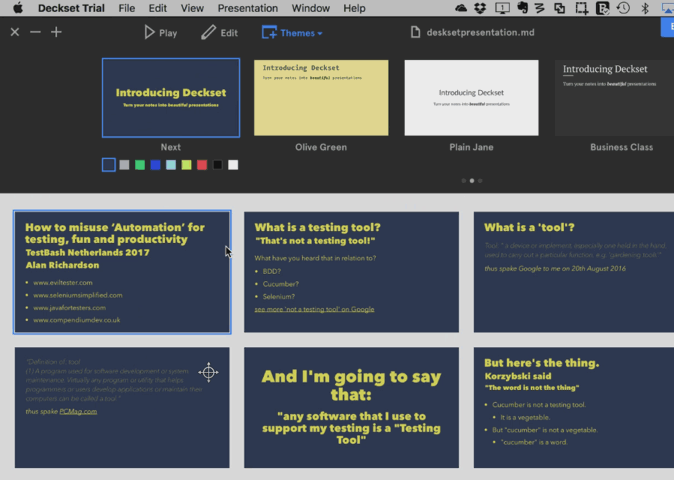Click the minus zoom-out icon

(35, 32)
